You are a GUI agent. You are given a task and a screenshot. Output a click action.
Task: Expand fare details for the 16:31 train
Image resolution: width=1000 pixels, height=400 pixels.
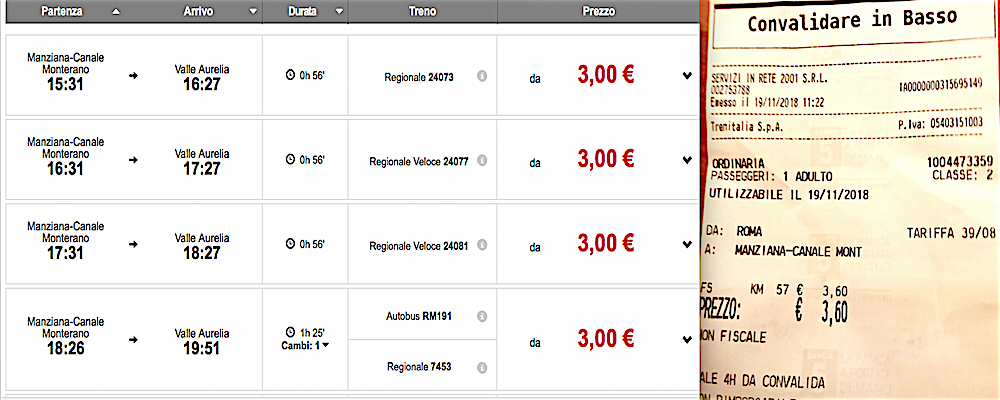[x=687, y=160]
